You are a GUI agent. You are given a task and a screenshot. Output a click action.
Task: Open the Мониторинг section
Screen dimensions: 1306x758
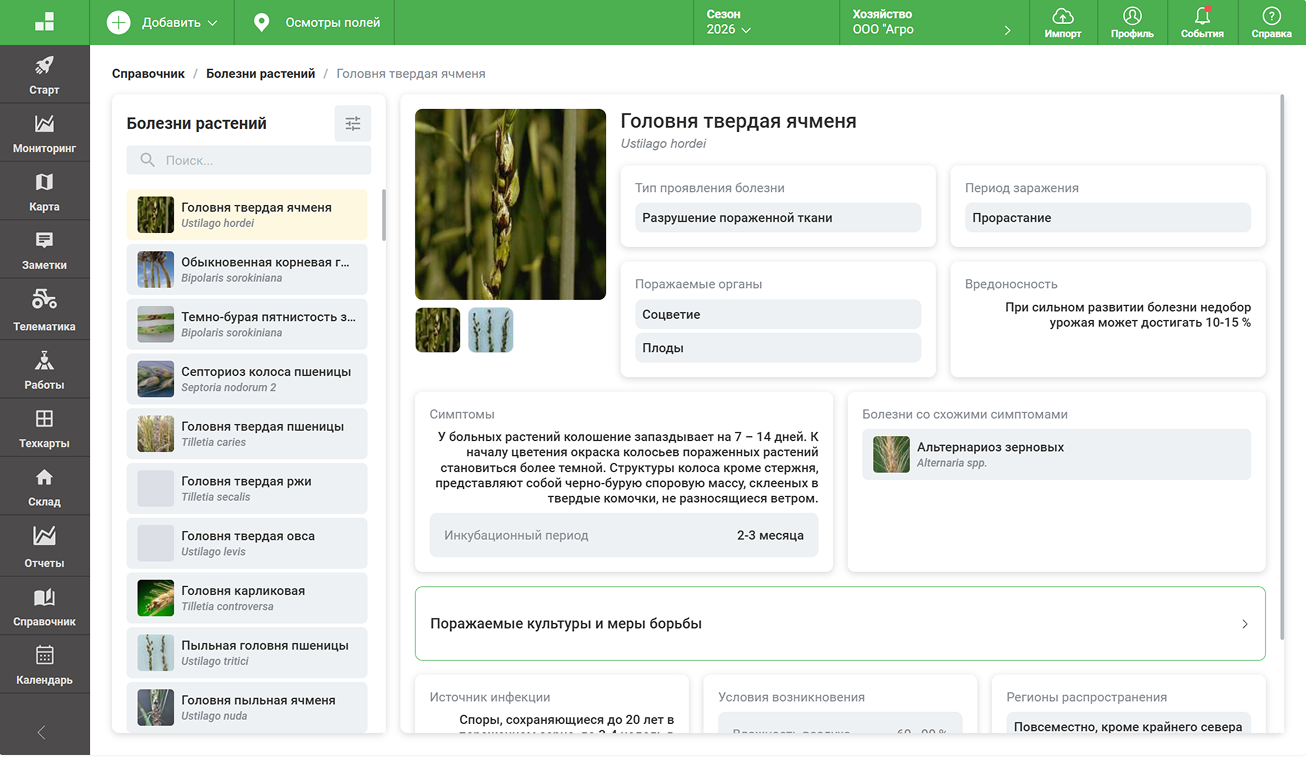click(44, 133)
